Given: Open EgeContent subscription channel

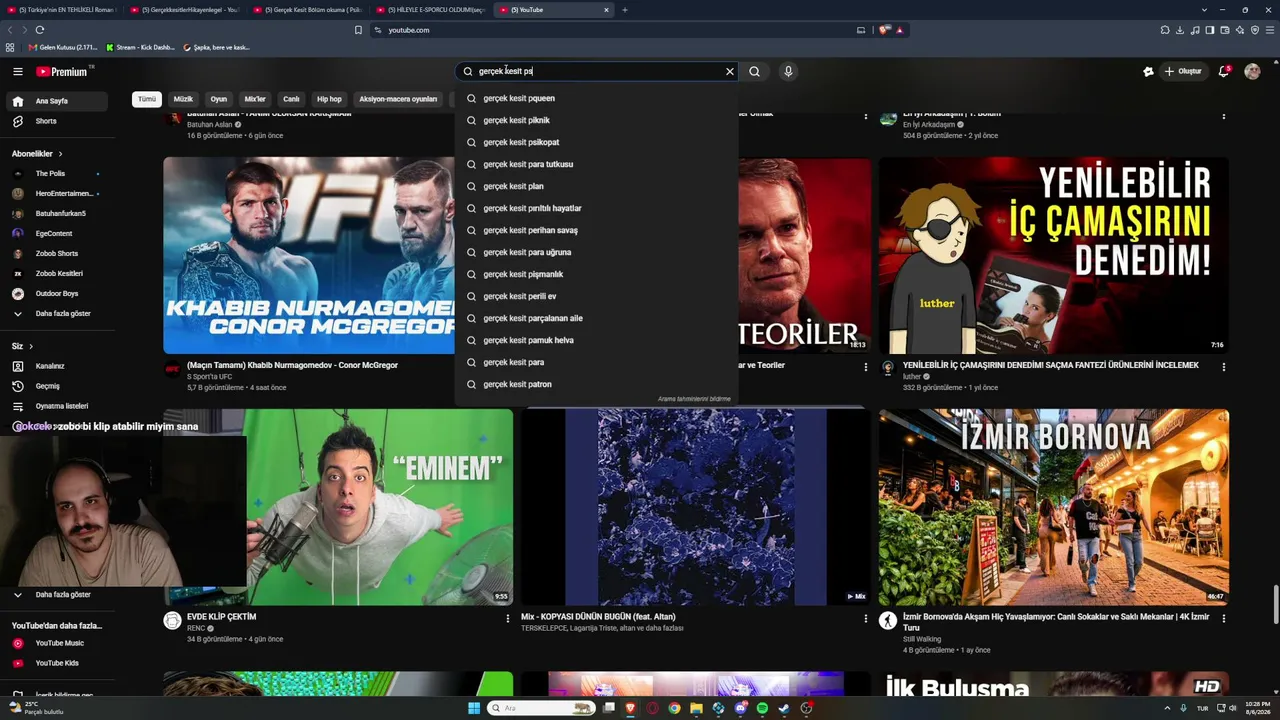Looking at the screenshot, I should [57, 234].
